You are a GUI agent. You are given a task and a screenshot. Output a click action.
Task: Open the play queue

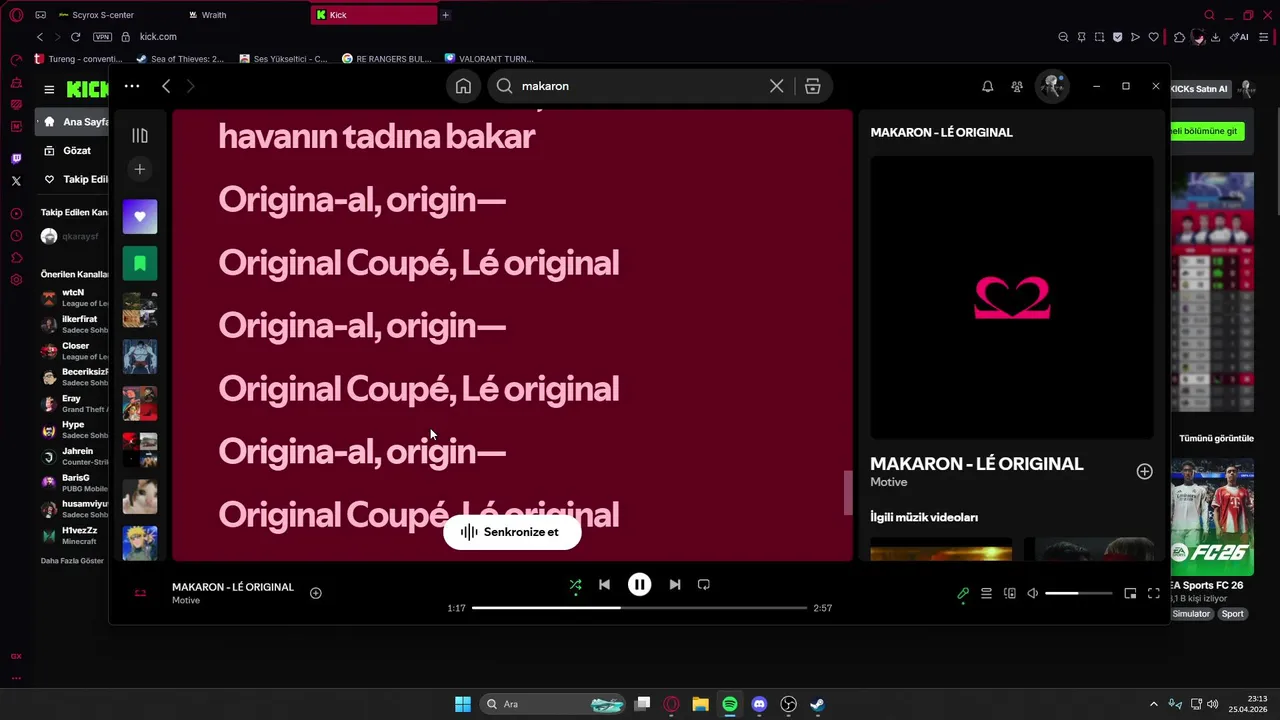coord(986,593)
